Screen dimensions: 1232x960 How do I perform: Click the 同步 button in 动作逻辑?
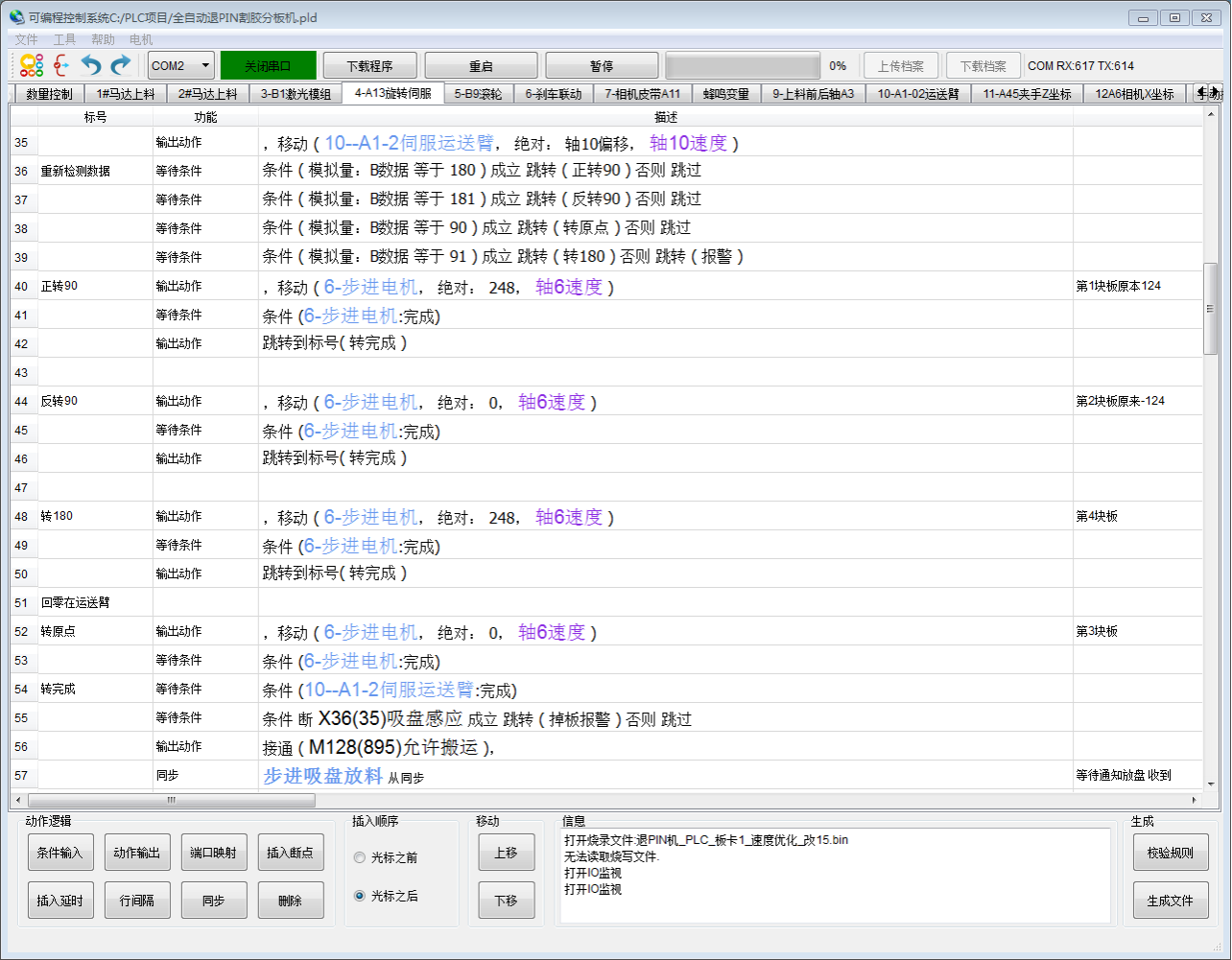[213, 901]
